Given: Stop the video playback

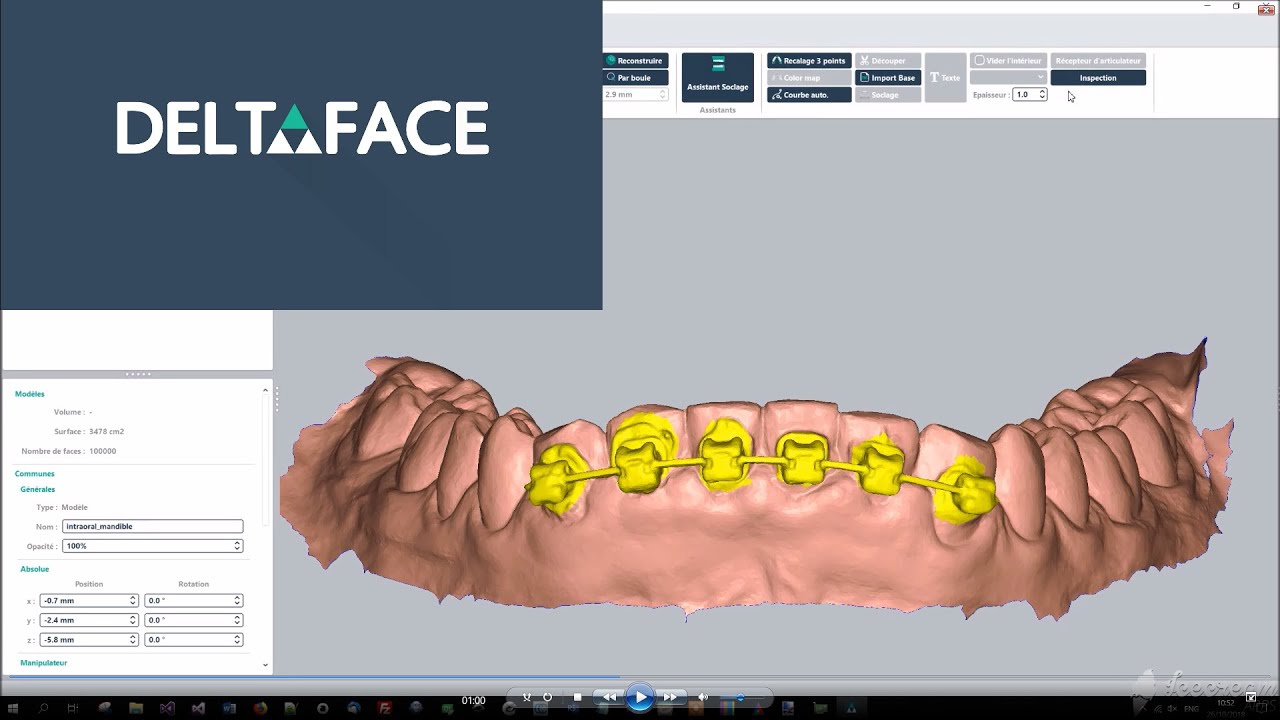Looking at the screenshot, I should pyautogui.click(x=577, y=697).
